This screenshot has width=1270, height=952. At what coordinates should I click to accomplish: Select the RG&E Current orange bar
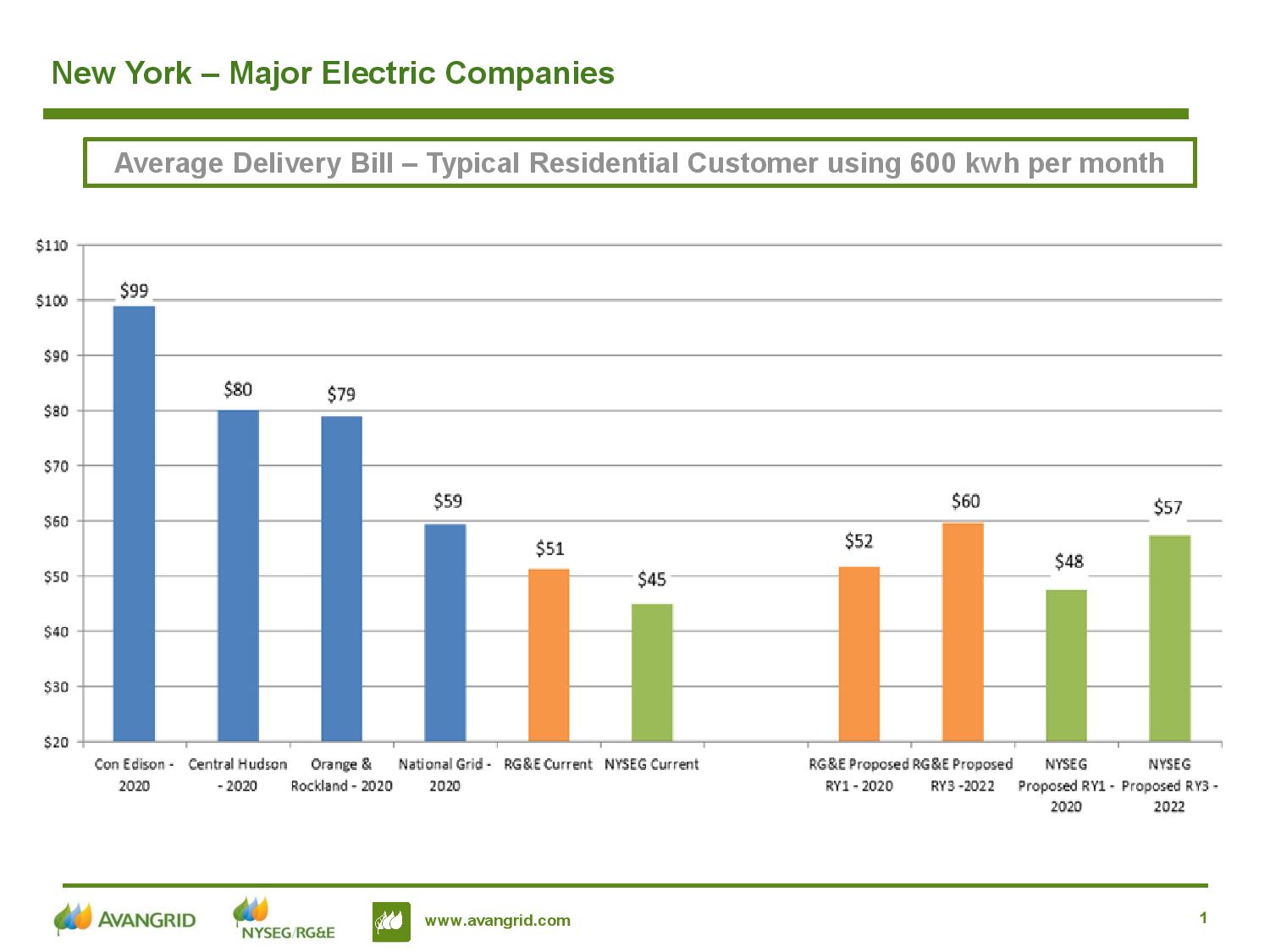(549, 656)
